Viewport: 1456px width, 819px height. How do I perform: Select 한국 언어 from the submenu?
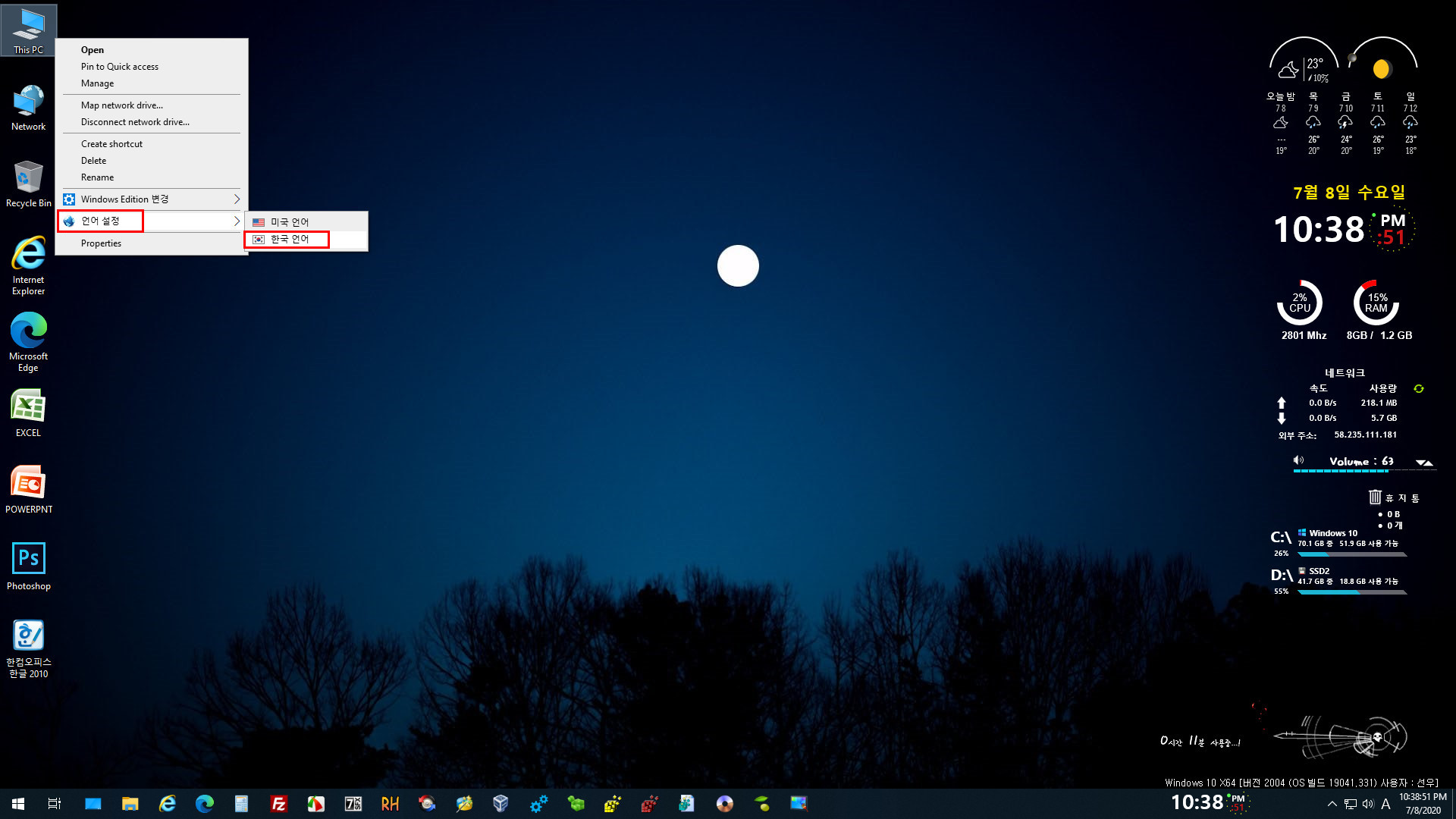(x=306, y=240)
